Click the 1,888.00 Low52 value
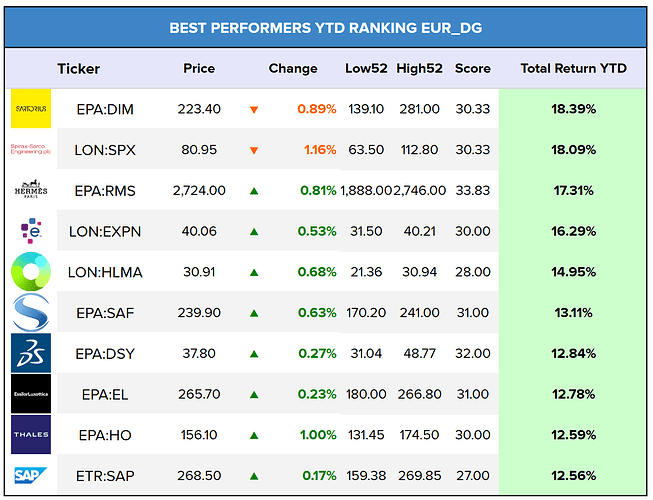This screenshot has width=653, height=500. (x=366, y=191)
